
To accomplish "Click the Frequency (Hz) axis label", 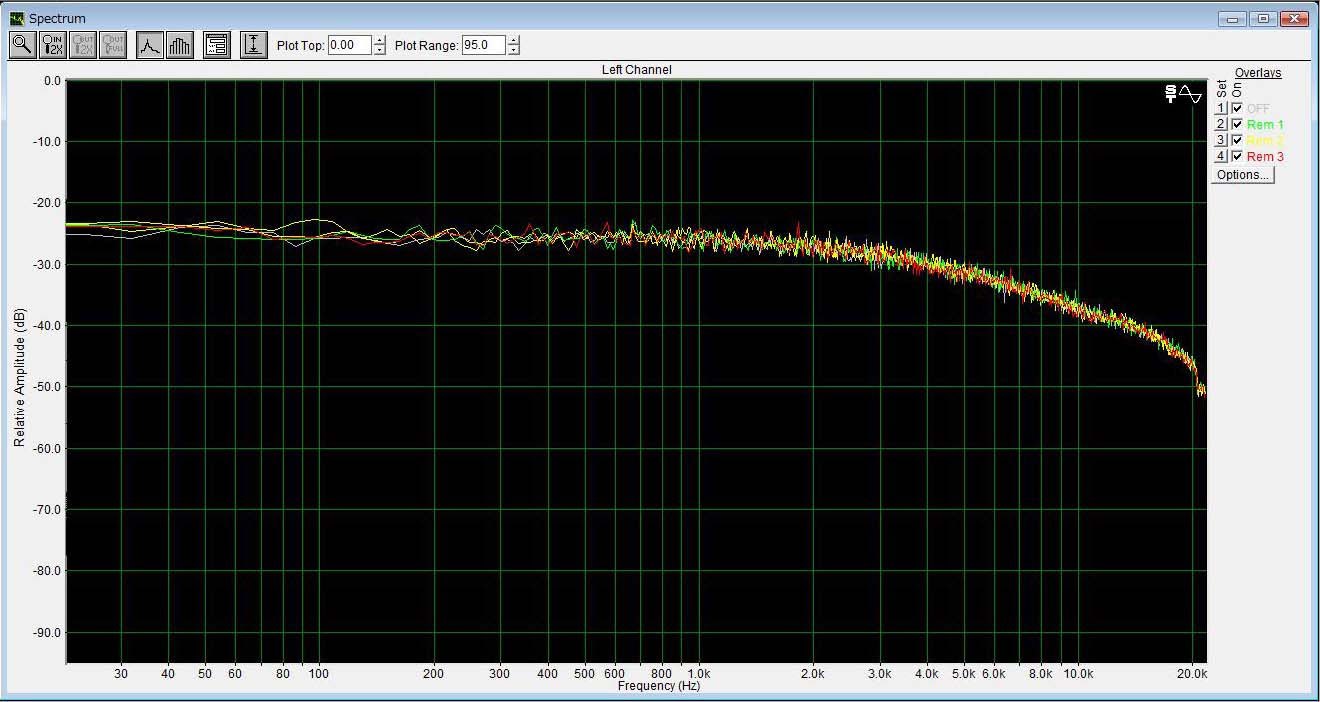I will tap(658, 686).
